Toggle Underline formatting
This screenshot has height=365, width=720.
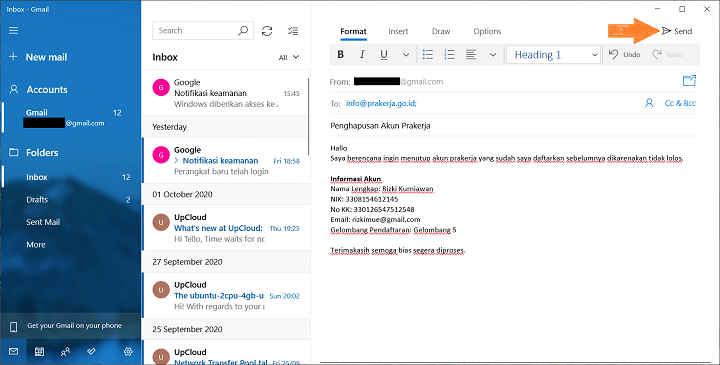(x=384, y=55)
